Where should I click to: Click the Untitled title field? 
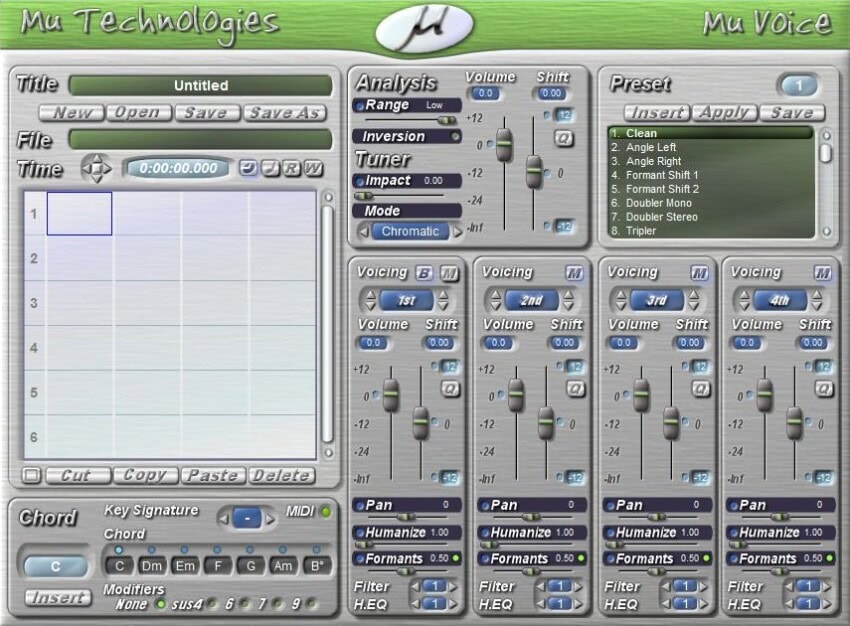tap(200, 84)
